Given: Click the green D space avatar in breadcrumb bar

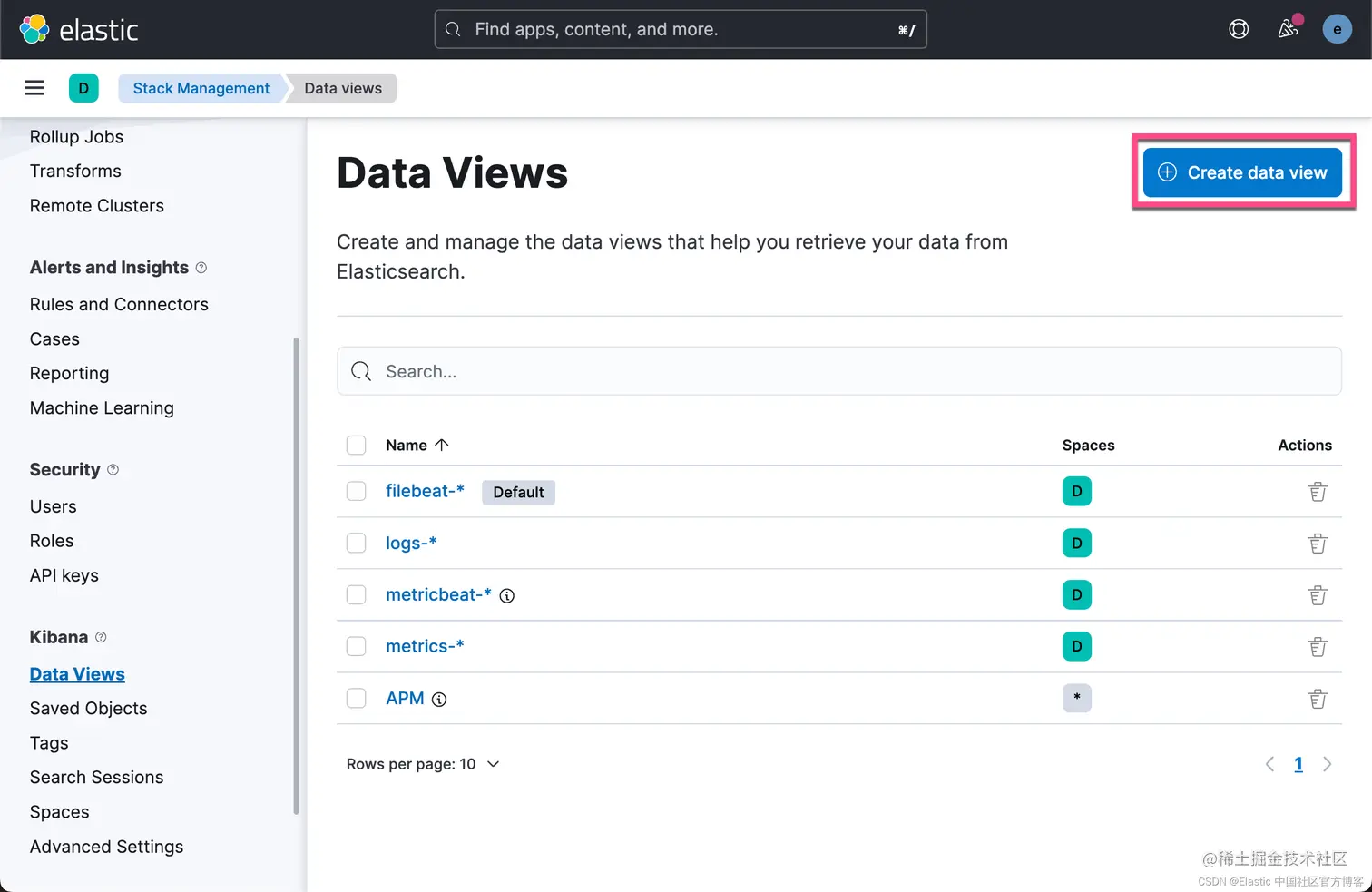Looking at the screenshot, I should click(x=83, y=88).
